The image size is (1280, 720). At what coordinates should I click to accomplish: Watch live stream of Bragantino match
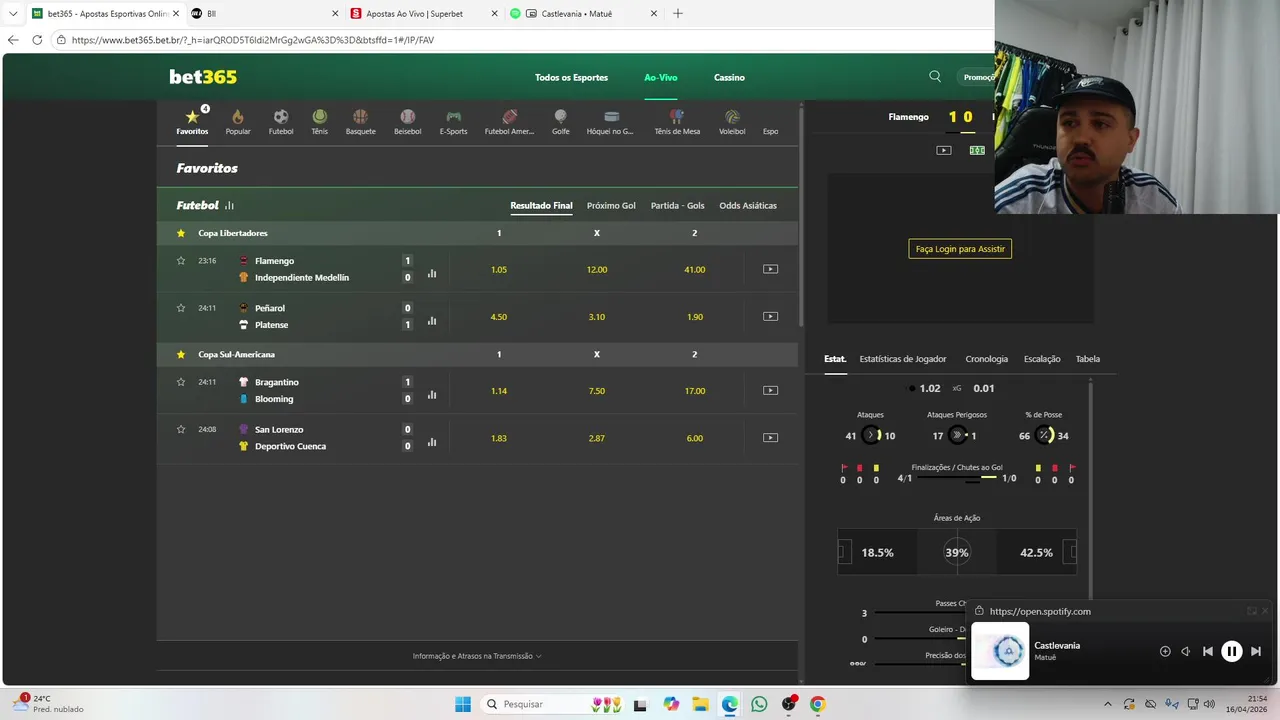pos(770,390)
